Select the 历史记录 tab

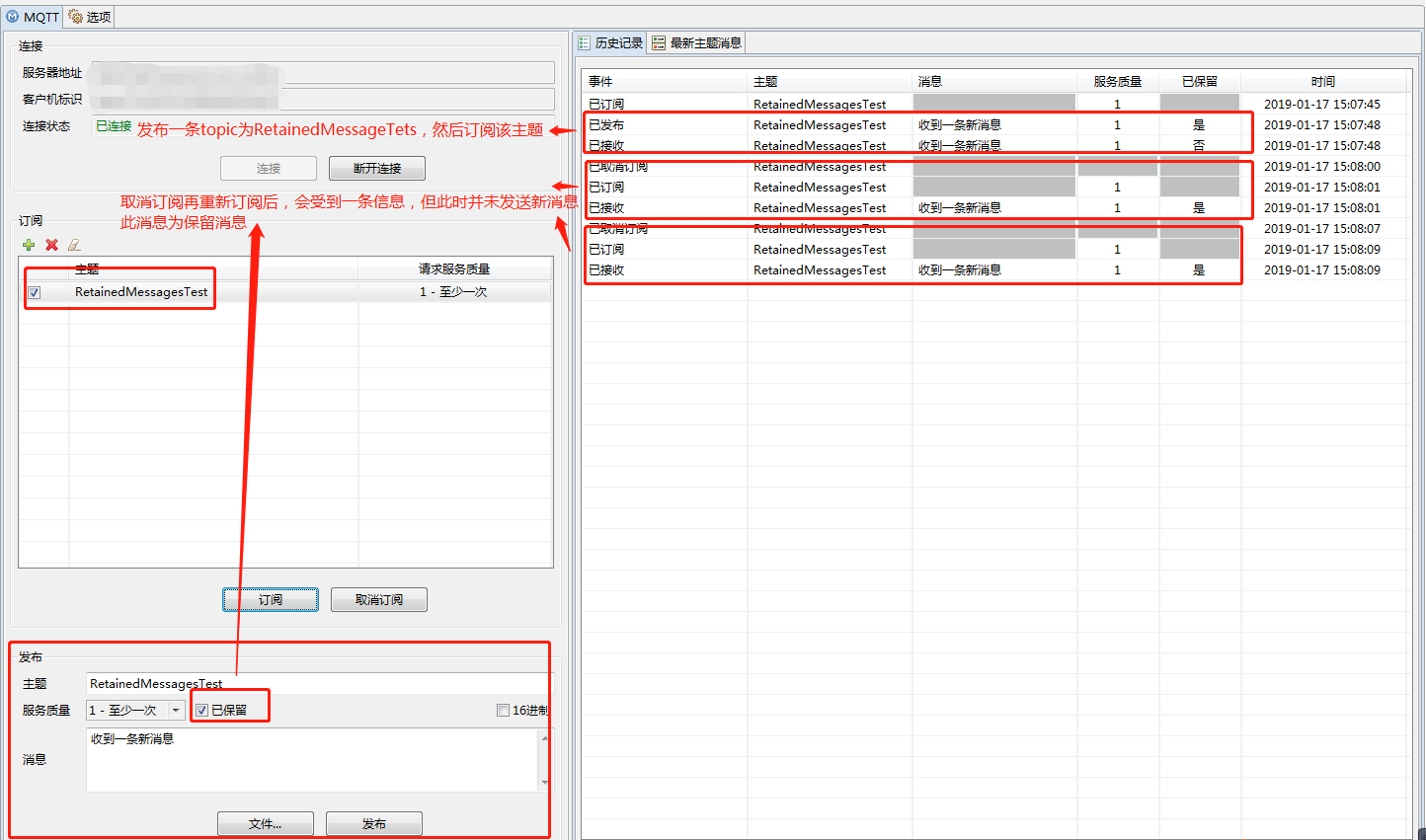pyautogui.click(x=610, y=42)
